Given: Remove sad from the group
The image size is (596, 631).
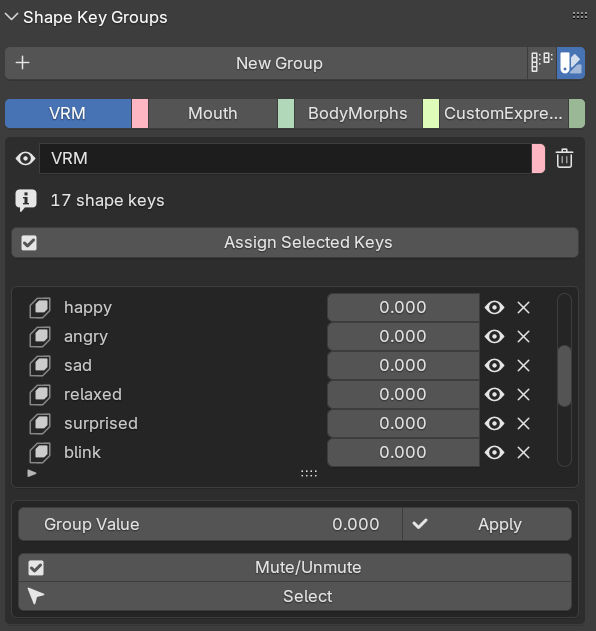Looking at the screenshot, I should click(x=523, y=365).
